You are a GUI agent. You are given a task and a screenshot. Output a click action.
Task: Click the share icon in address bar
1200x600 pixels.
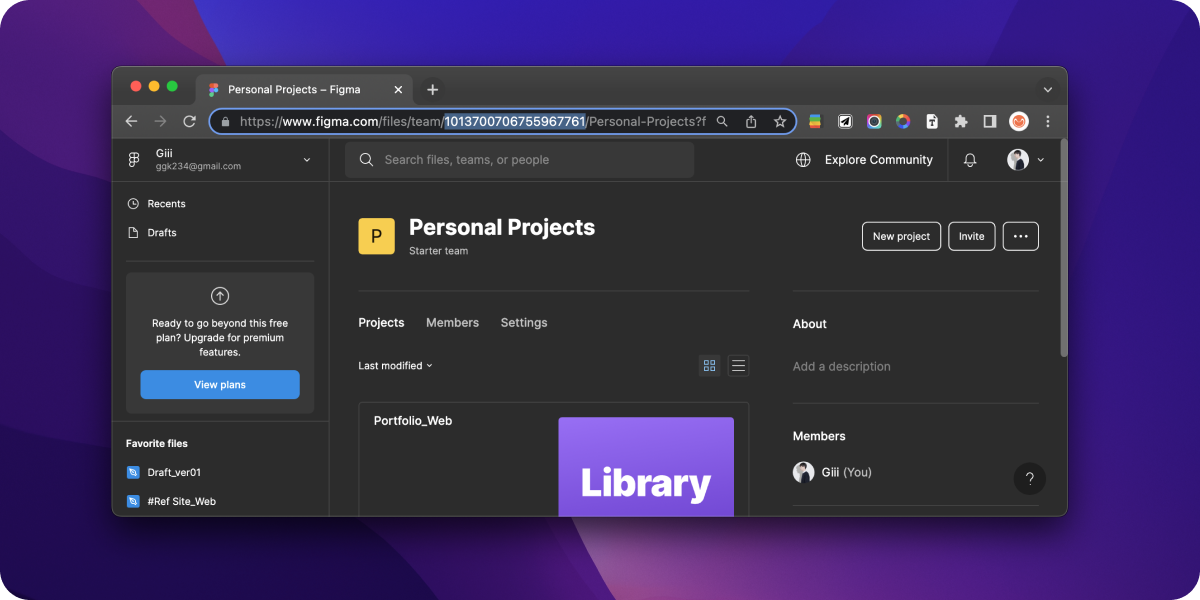751,121
